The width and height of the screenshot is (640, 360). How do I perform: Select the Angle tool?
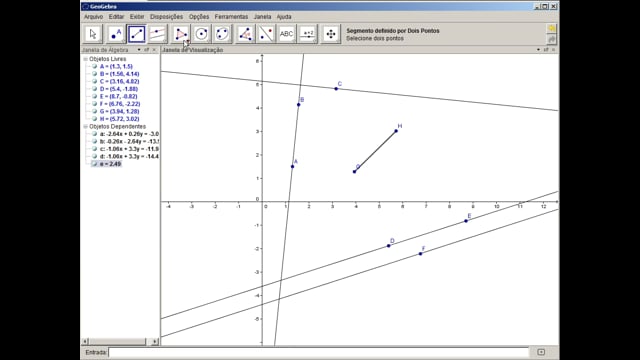tap(245, 34)
